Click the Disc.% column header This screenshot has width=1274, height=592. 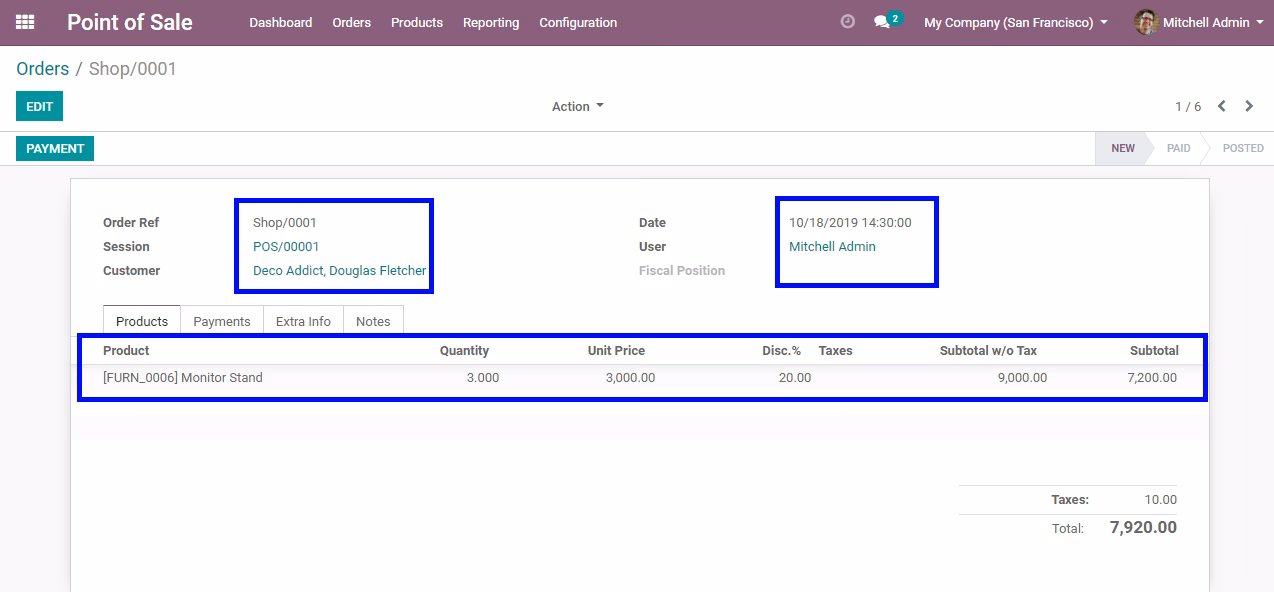(781, 351)
